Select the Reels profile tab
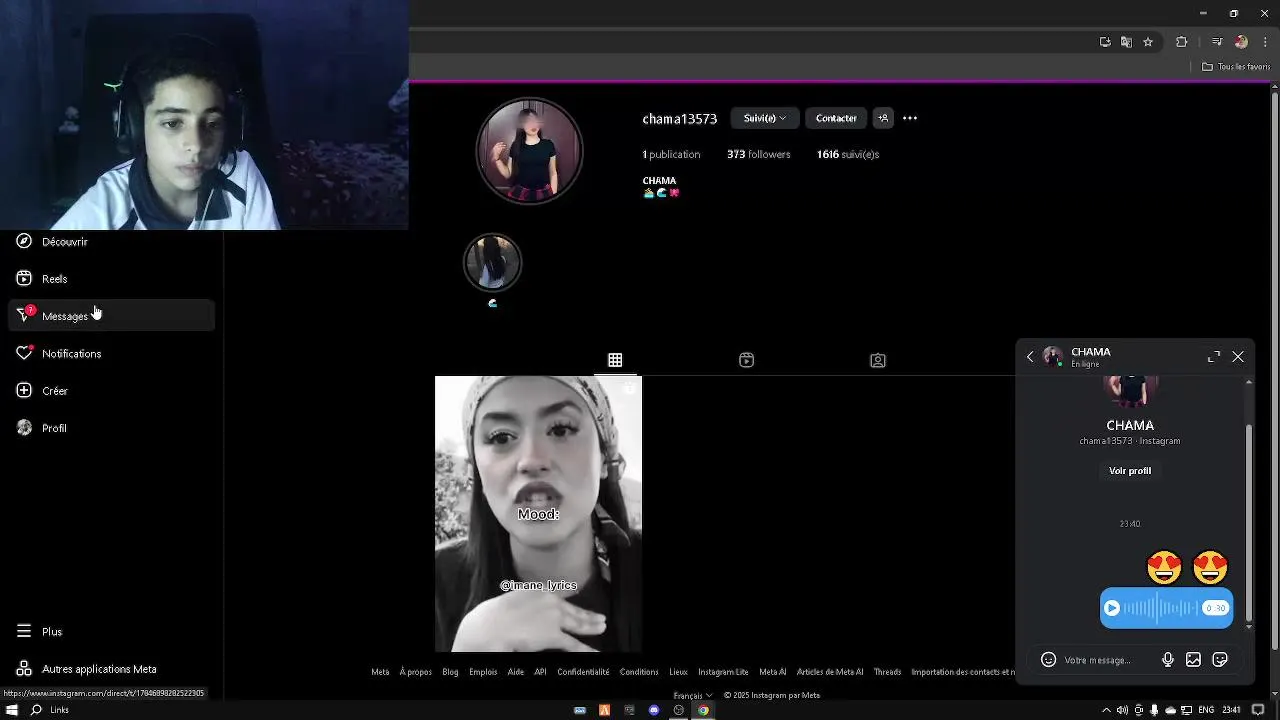The height and width of the screenshot is (720, 1280). [x=746, y=360]
